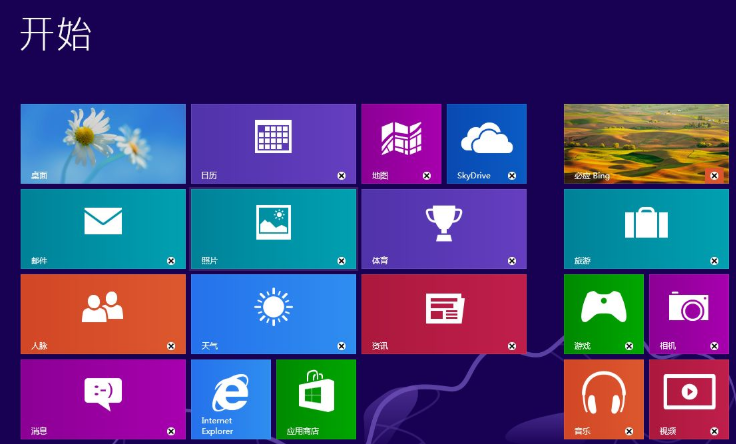Viewport: 736px width, 444px height.
Task: Click the x button on the Calendar tile
Action: 341,176
